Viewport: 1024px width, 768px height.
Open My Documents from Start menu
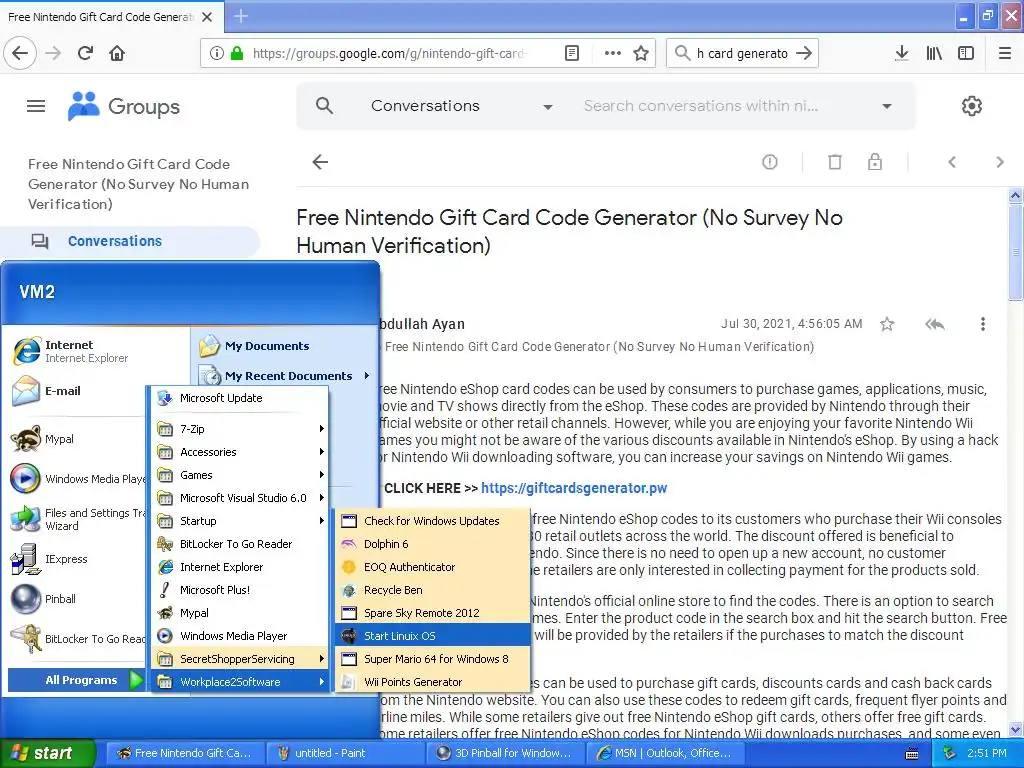coord(285,345)
